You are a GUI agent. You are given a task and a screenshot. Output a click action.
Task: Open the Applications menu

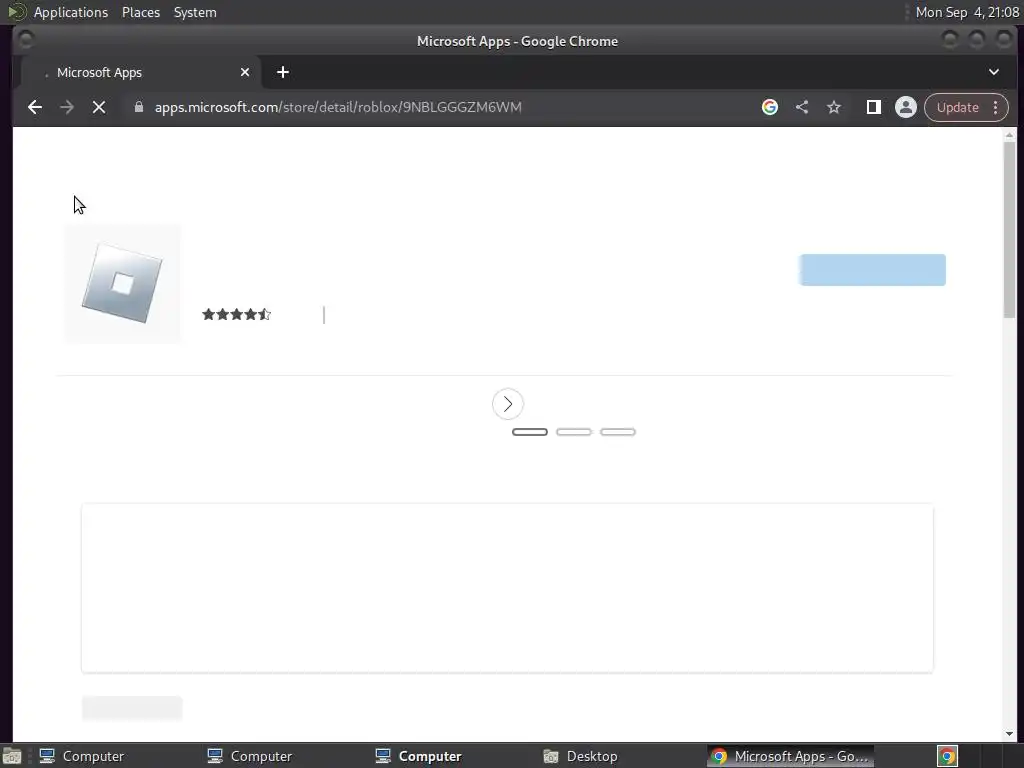pyautogui.click(x=71, y=12)
